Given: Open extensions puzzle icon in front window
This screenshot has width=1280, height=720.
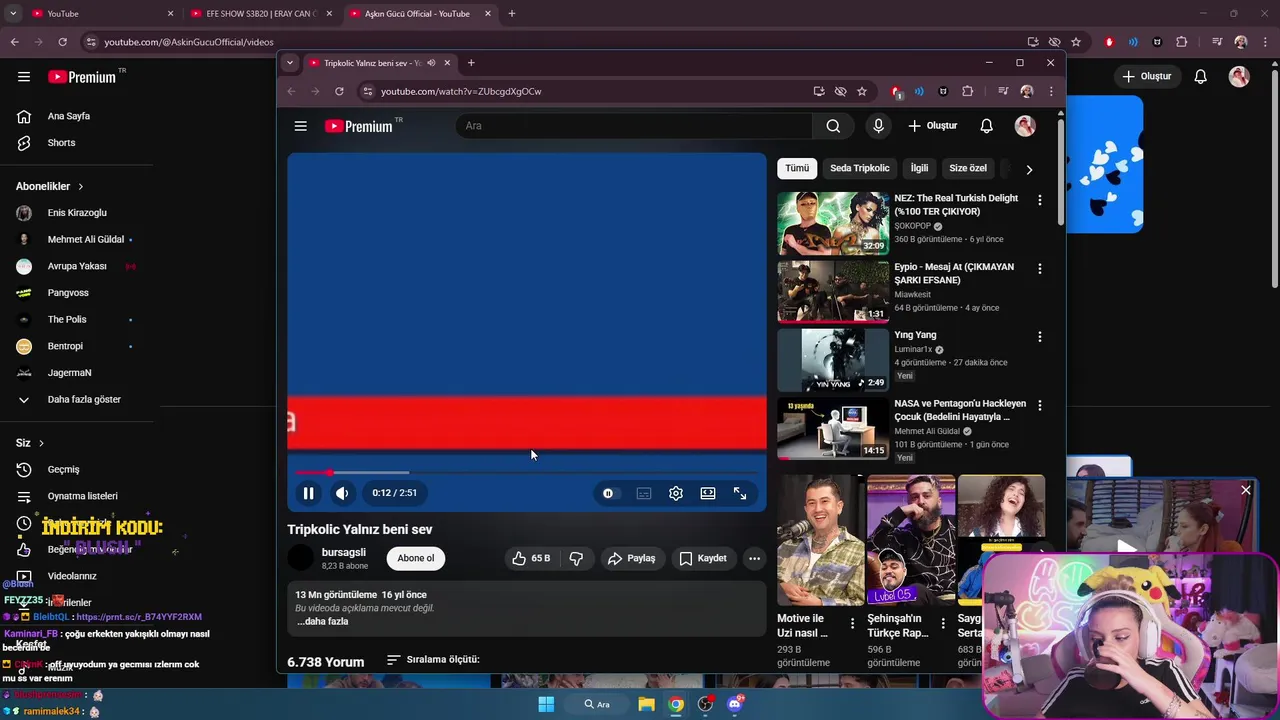Looking at the screenshot, I should coord(967,91).
